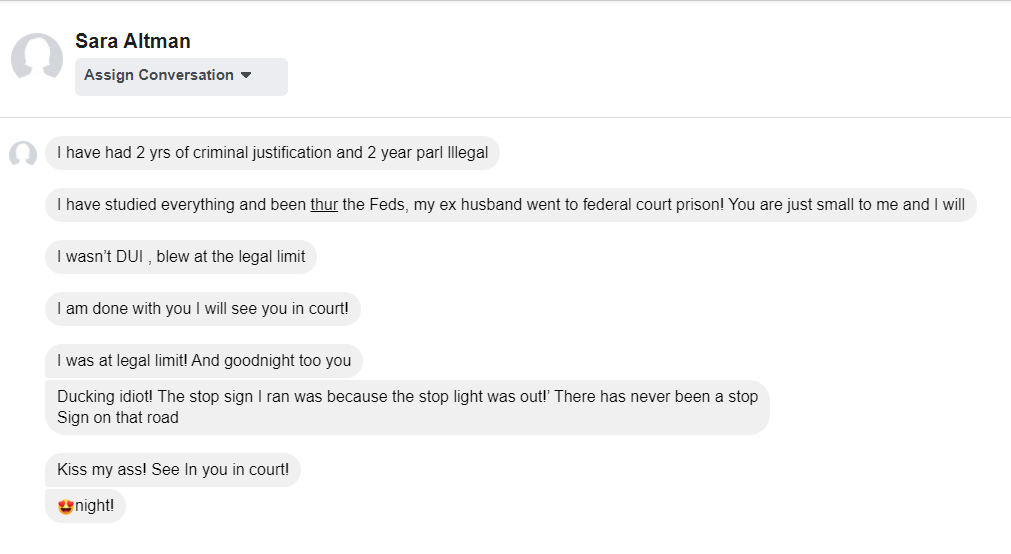Screen dimensions: 1011x554
Task: Click the underlined word "thur"
Action: (x=324, y=205)
